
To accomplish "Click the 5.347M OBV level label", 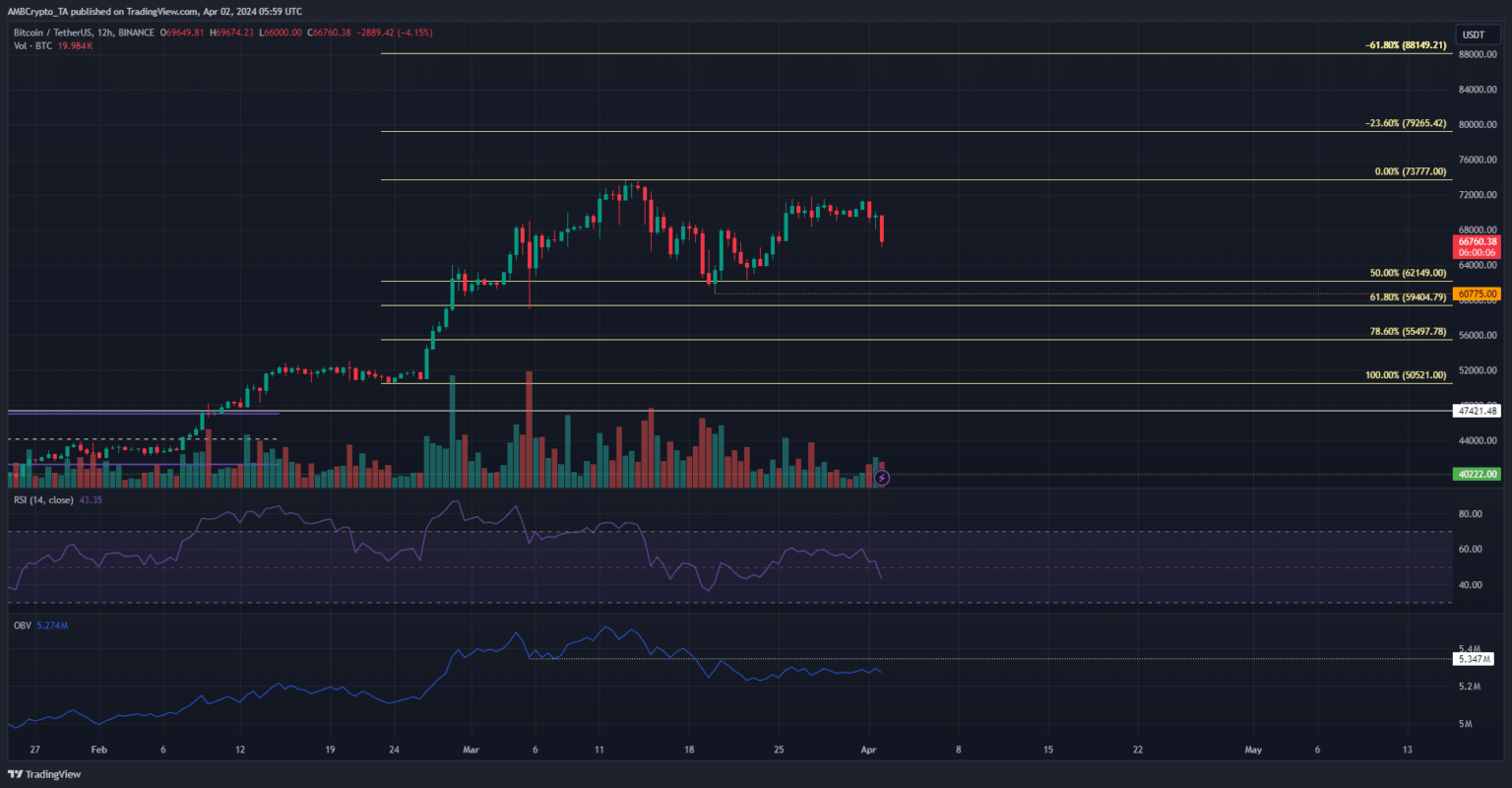I will coord(1474,658).
